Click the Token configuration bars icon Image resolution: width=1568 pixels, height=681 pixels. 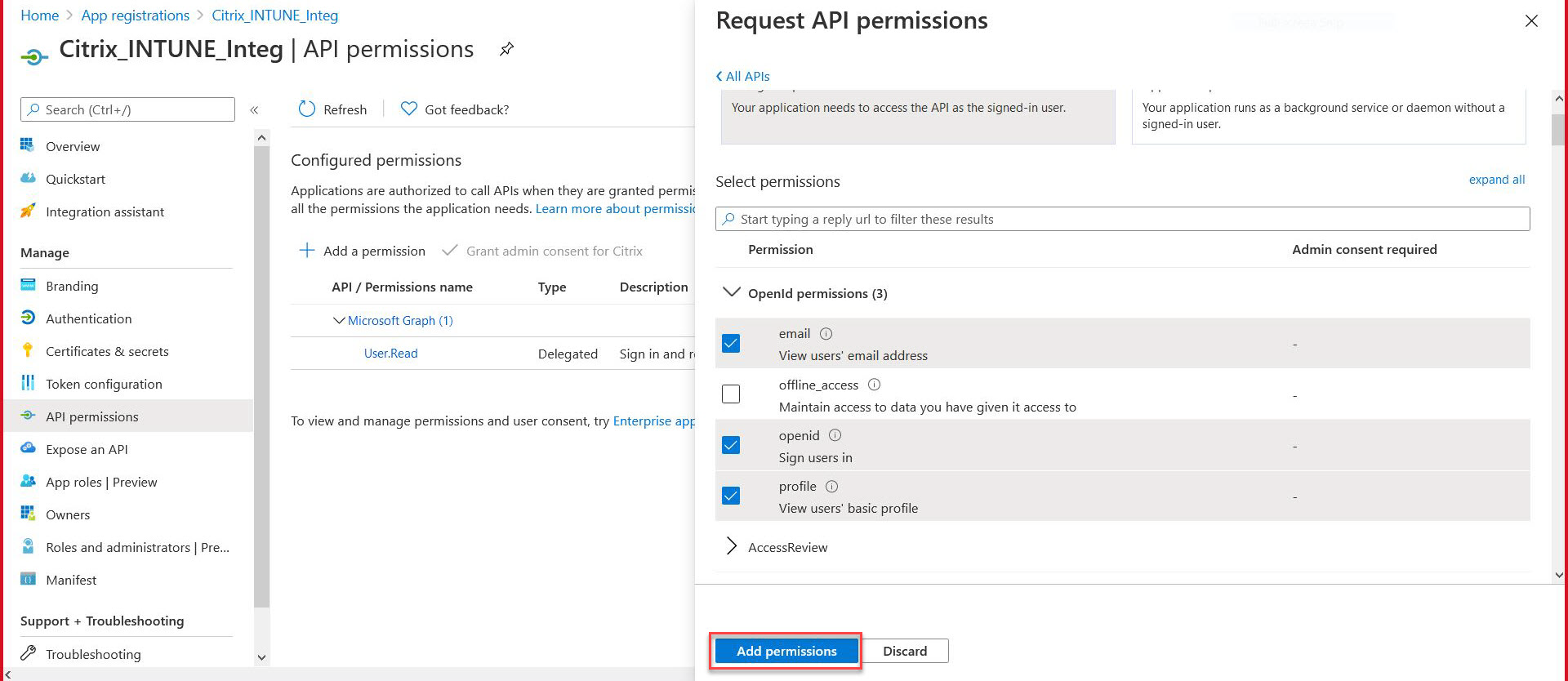28,383
